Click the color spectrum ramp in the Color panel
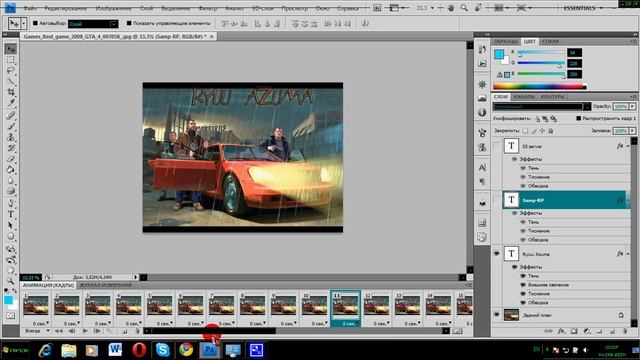This screenshot has height=360, width=640. (x=540, y=87)
